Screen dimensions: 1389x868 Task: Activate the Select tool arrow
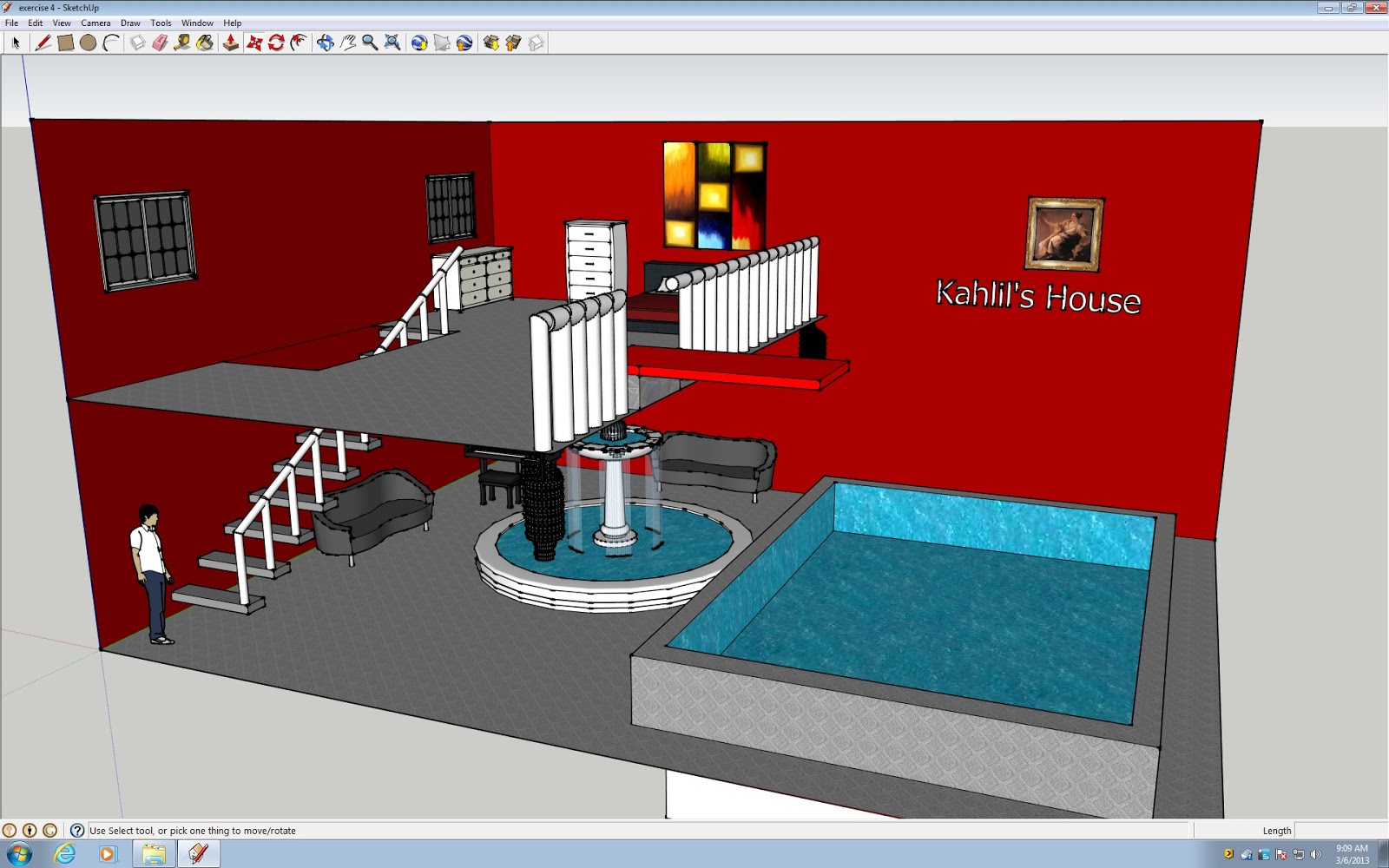pyautogui.click(x=16, y=43)
